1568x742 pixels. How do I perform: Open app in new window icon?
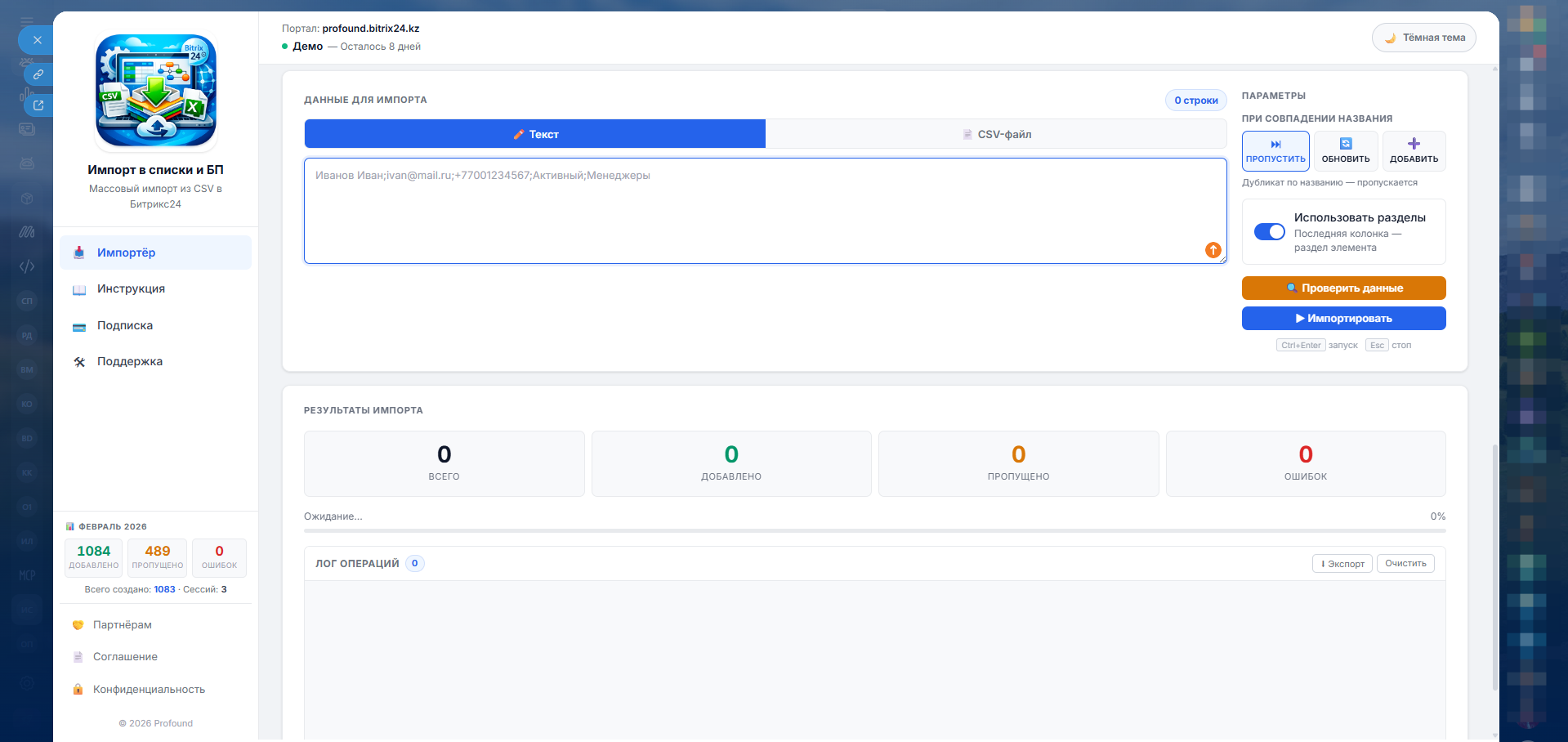pos(38,105)
